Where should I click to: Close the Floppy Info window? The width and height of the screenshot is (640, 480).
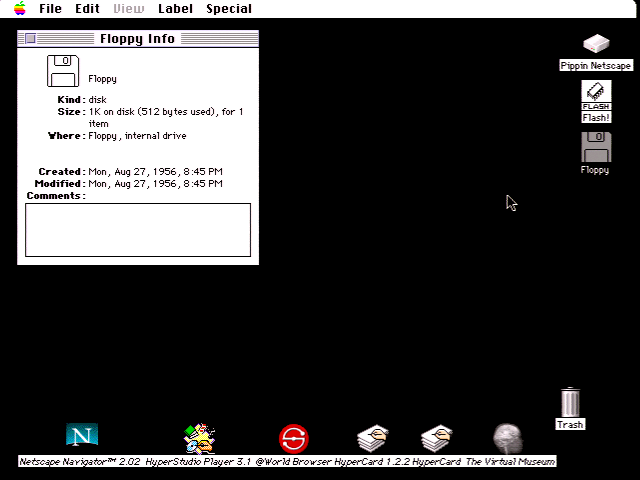pyautogui.click(x=31, y=38)
